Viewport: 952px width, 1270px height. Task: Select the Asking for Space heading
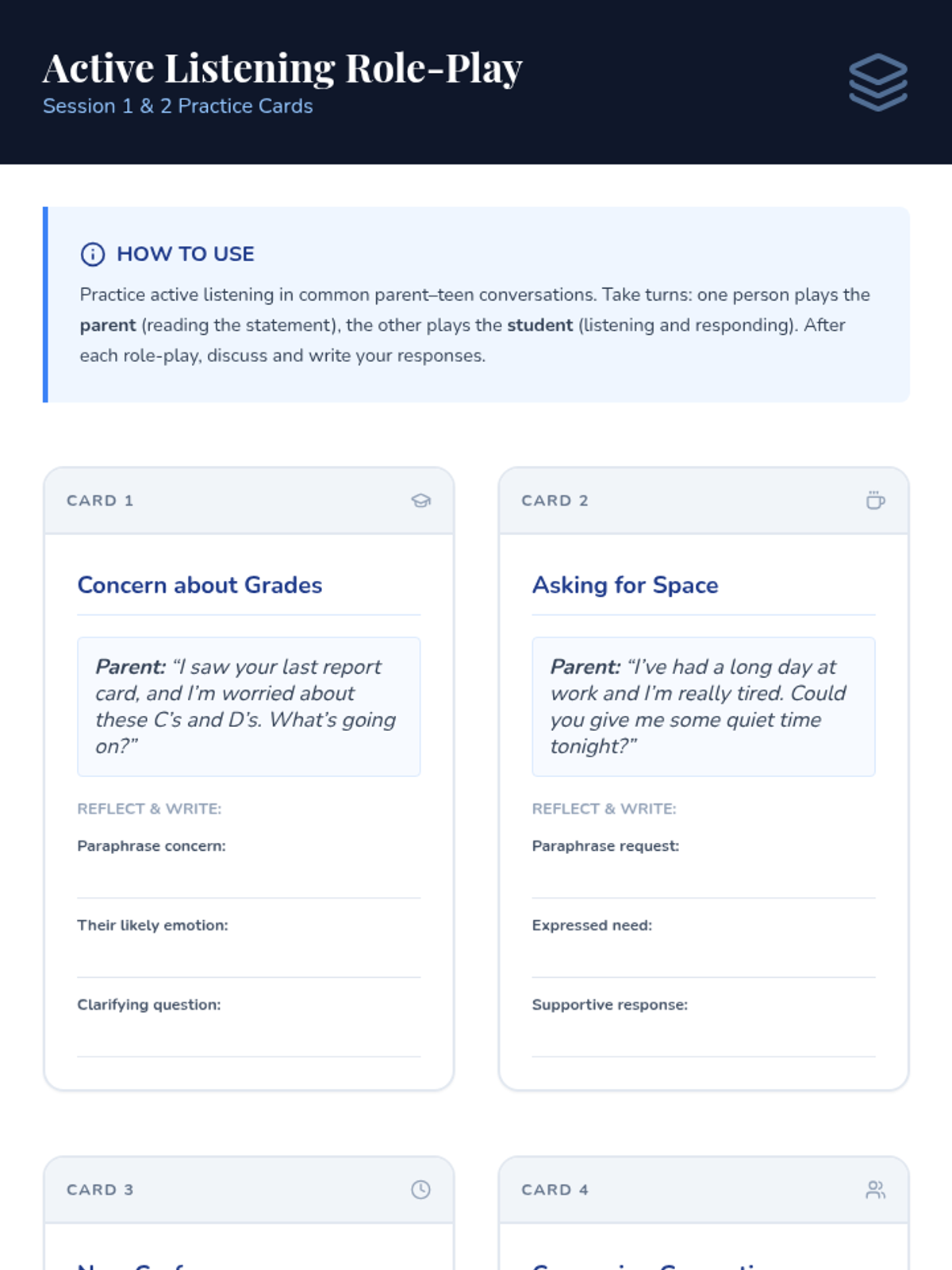pyautogui.click(x=625, y=585)
